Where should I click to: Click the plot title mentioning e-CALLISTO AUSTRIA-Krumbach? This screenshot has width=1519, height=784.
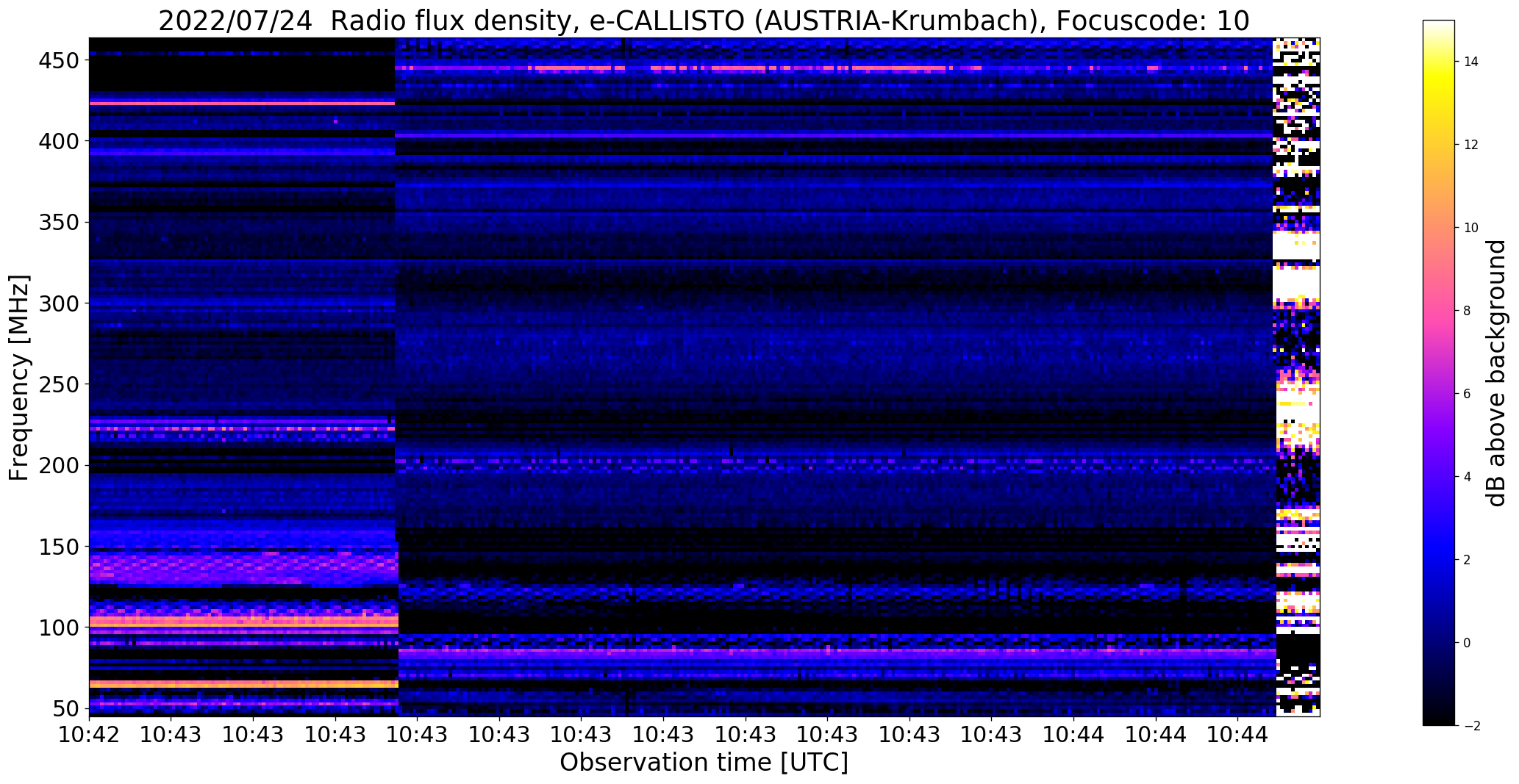[x=704, y=20]
